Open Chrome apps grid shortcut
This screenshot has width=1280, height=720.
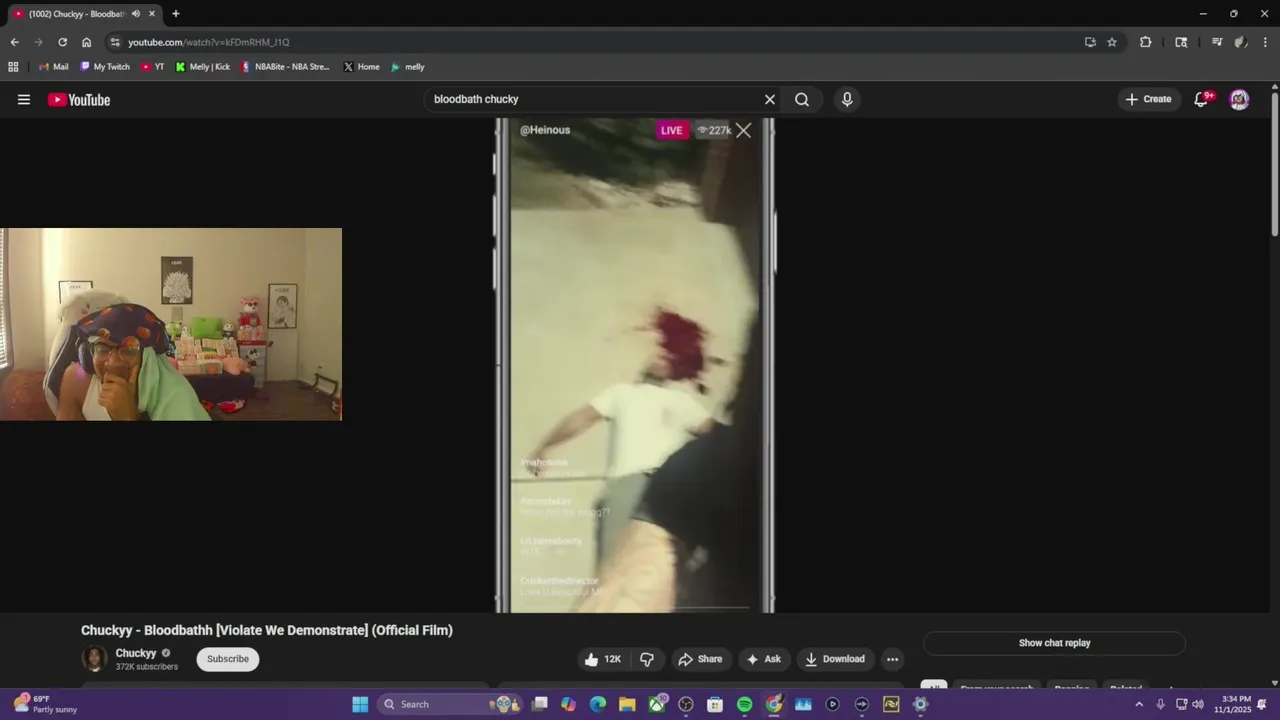[x=13, y=67]
